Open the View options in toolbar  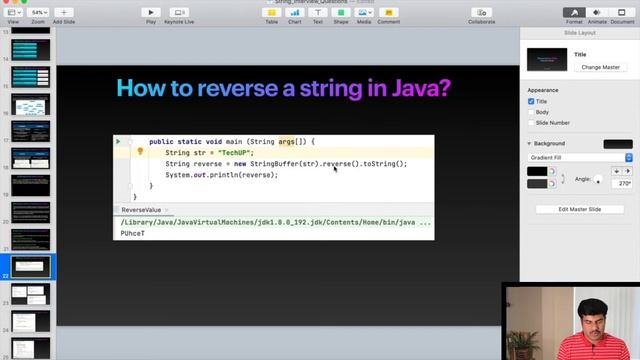coord(14,13)
